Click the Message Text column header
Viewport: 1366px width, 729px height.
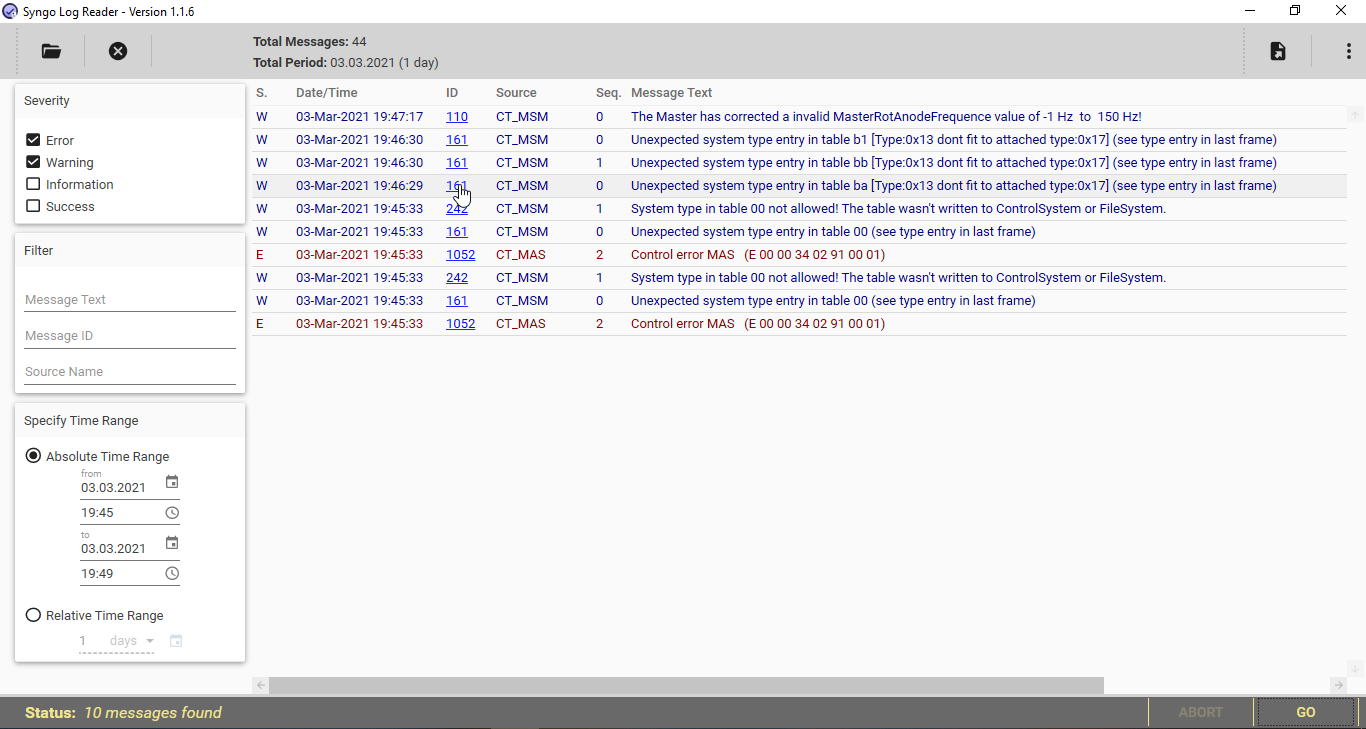point(671,93)
